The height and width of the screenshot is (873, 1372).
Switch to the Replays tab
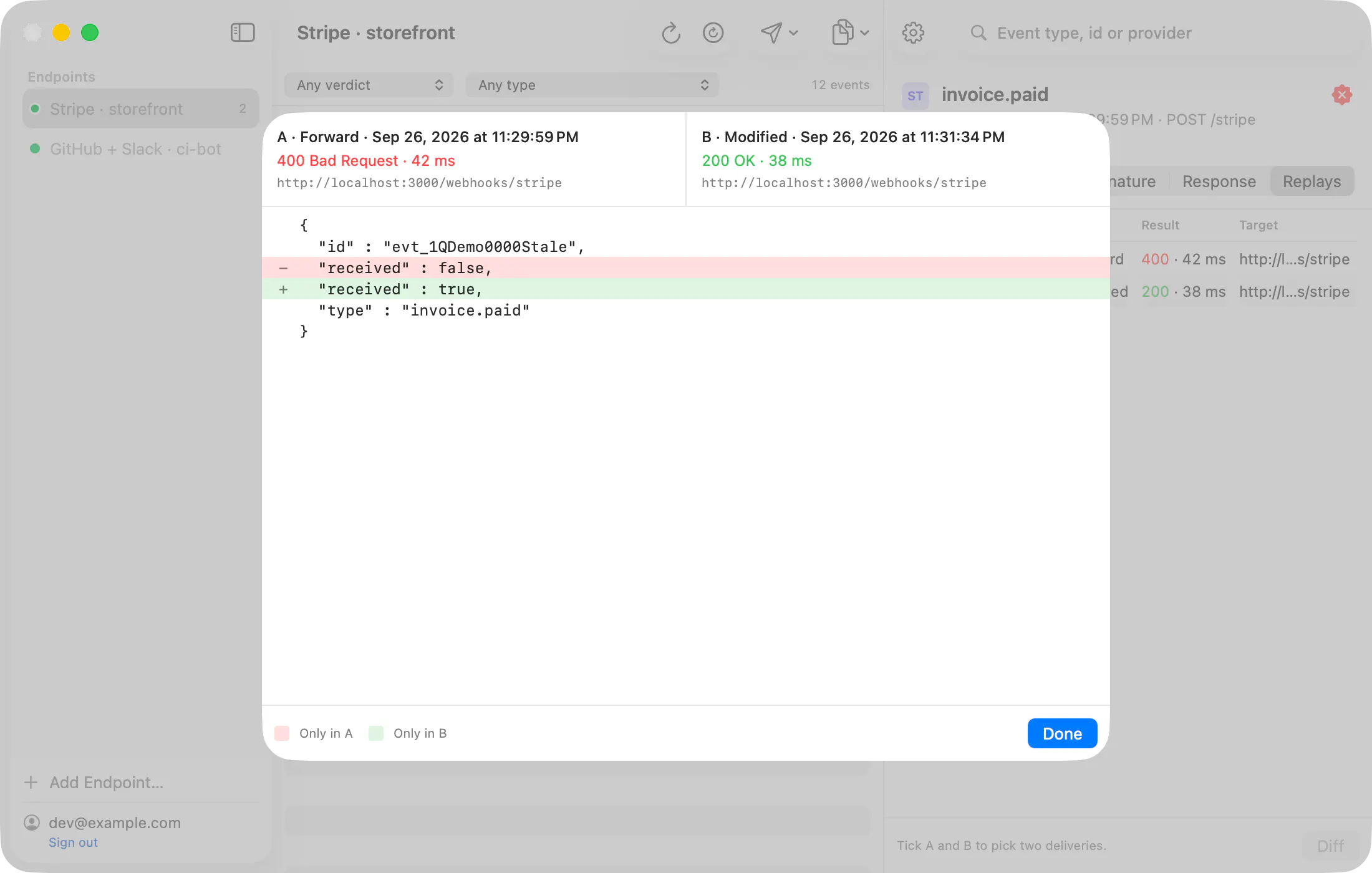1312,181
